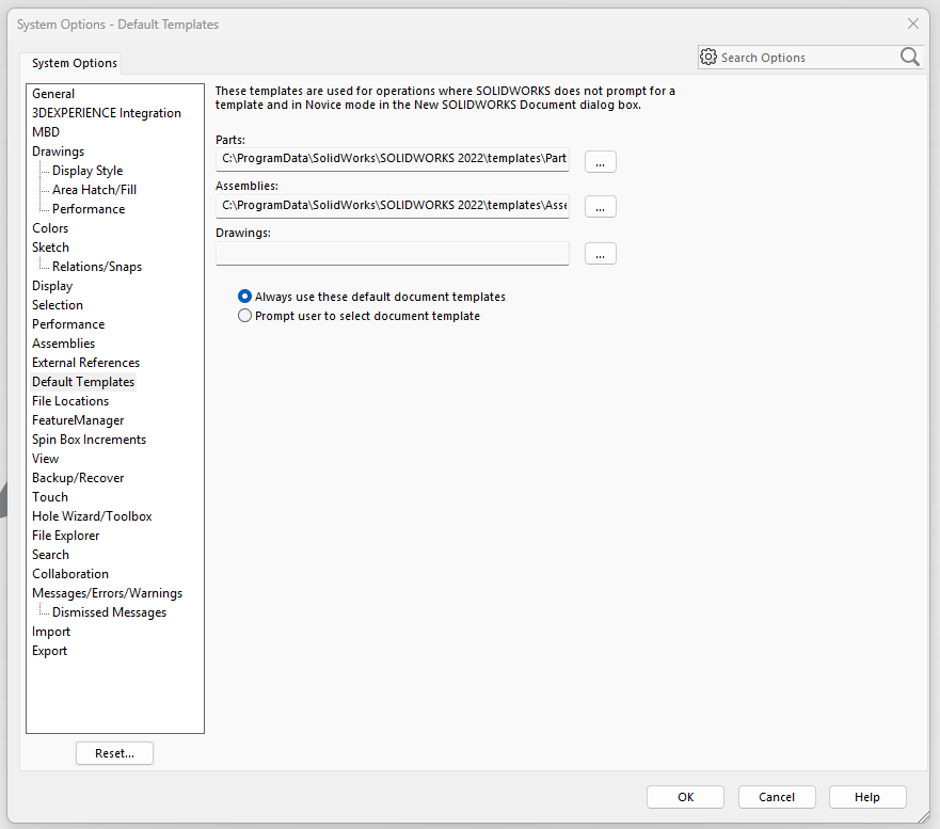Open Backup/Recover options
The height and width of the screenshot is (829, 940).
(78, 477)
